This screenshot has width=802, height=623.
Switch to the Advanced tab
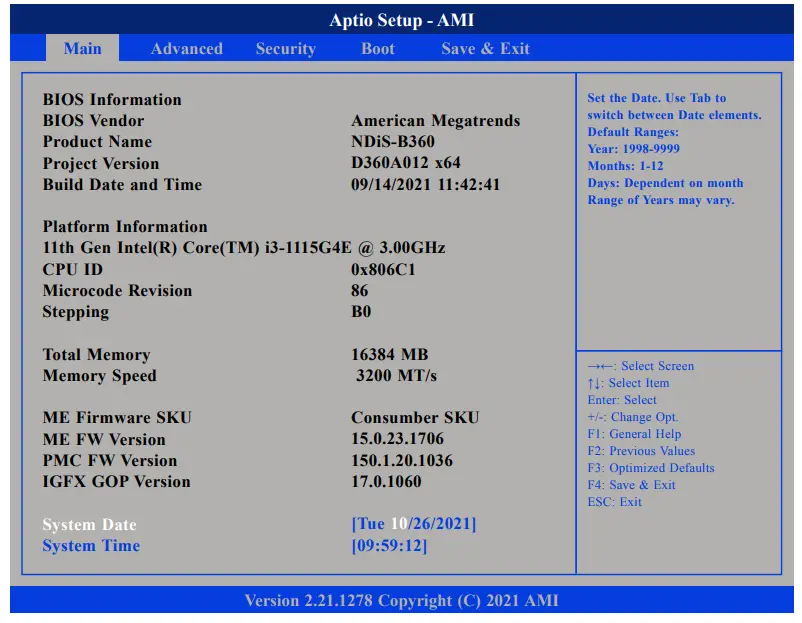[186, 48]
